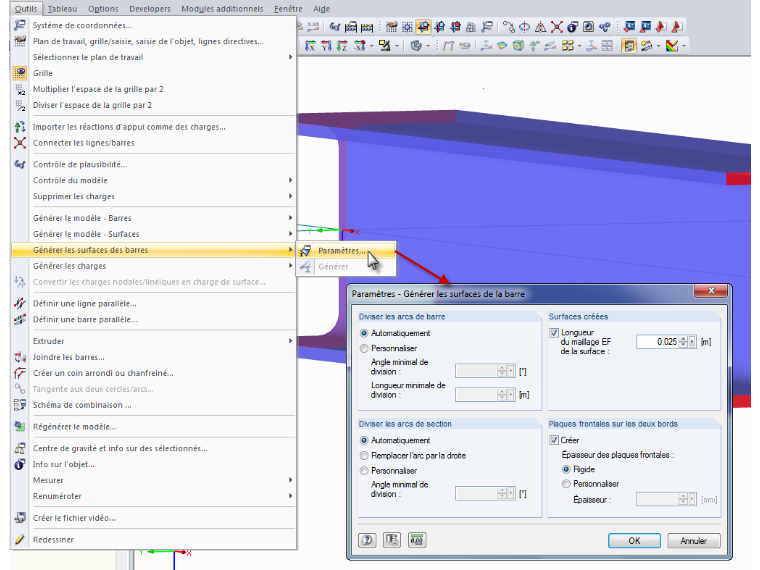Select Personnaliser under Diviser les arcs de barre
Image resolution: width=760 pixels, height=570 pixels.
pos(364,348)
